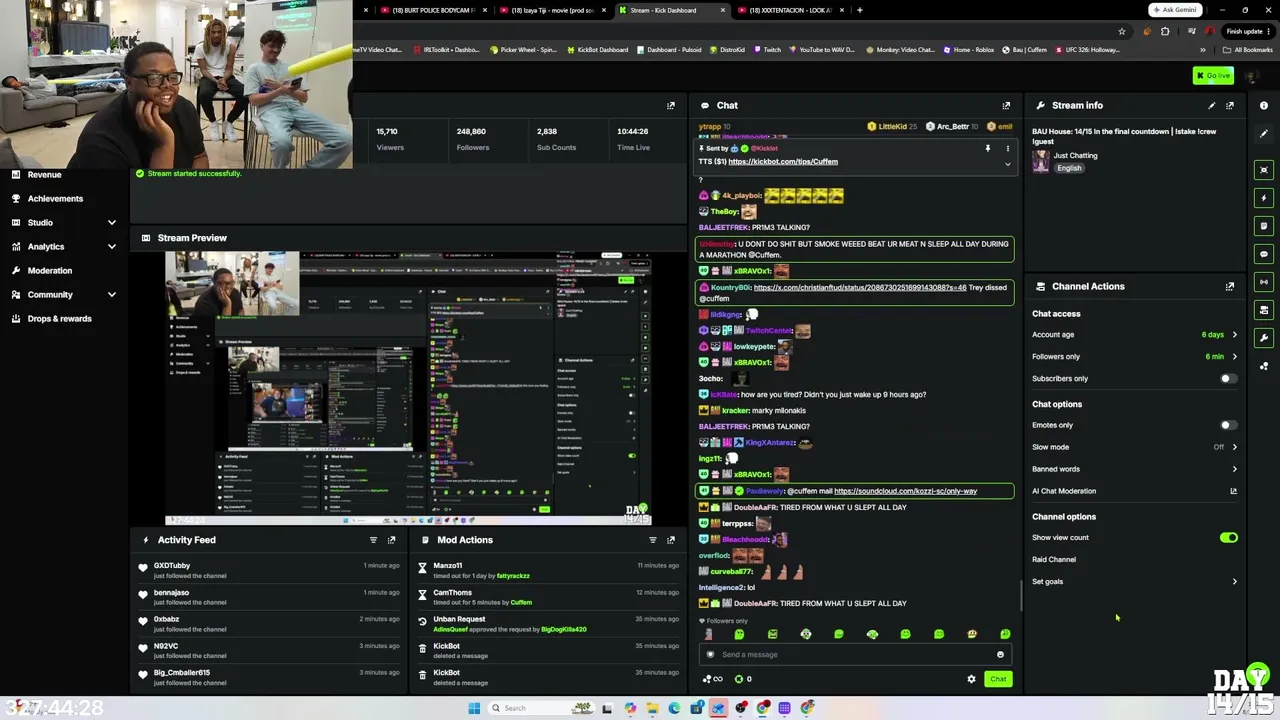Click the Just Chatting category

[x=1075, y=156]
